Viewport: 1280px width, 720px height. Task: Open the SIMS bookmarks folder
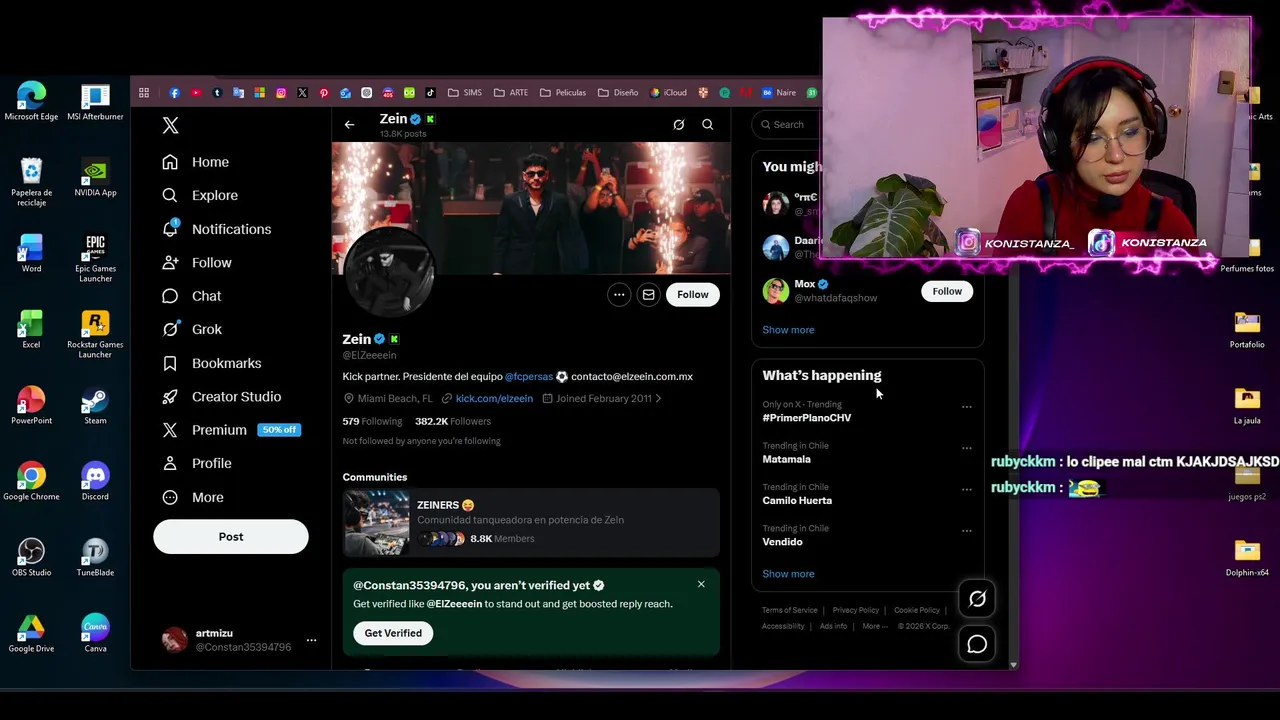pyautogui.click(x=465, y=93)
